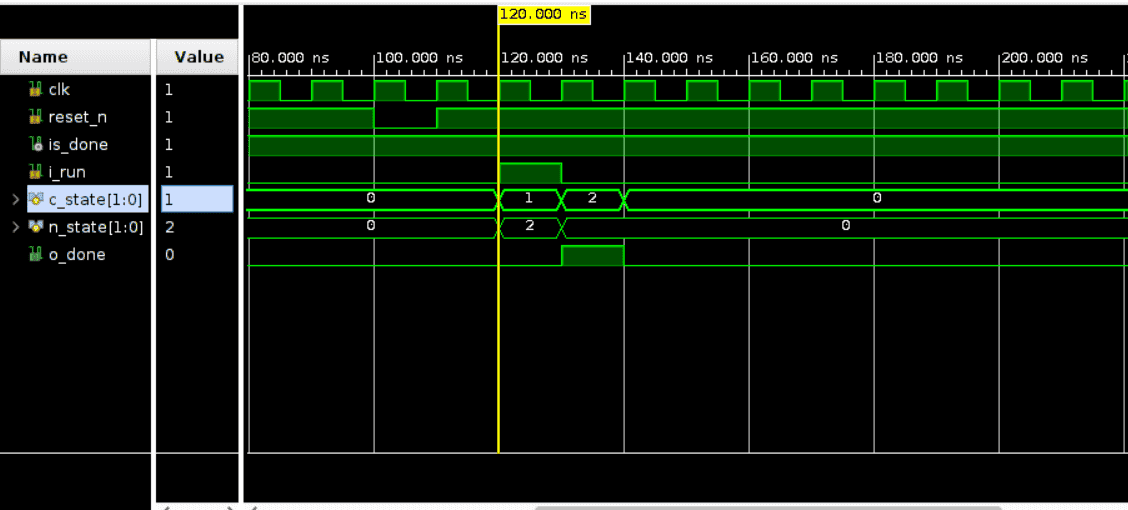Select the c_state[1:0] signal name
Viewport: 1128px width, 510px height.
(96, 200)
